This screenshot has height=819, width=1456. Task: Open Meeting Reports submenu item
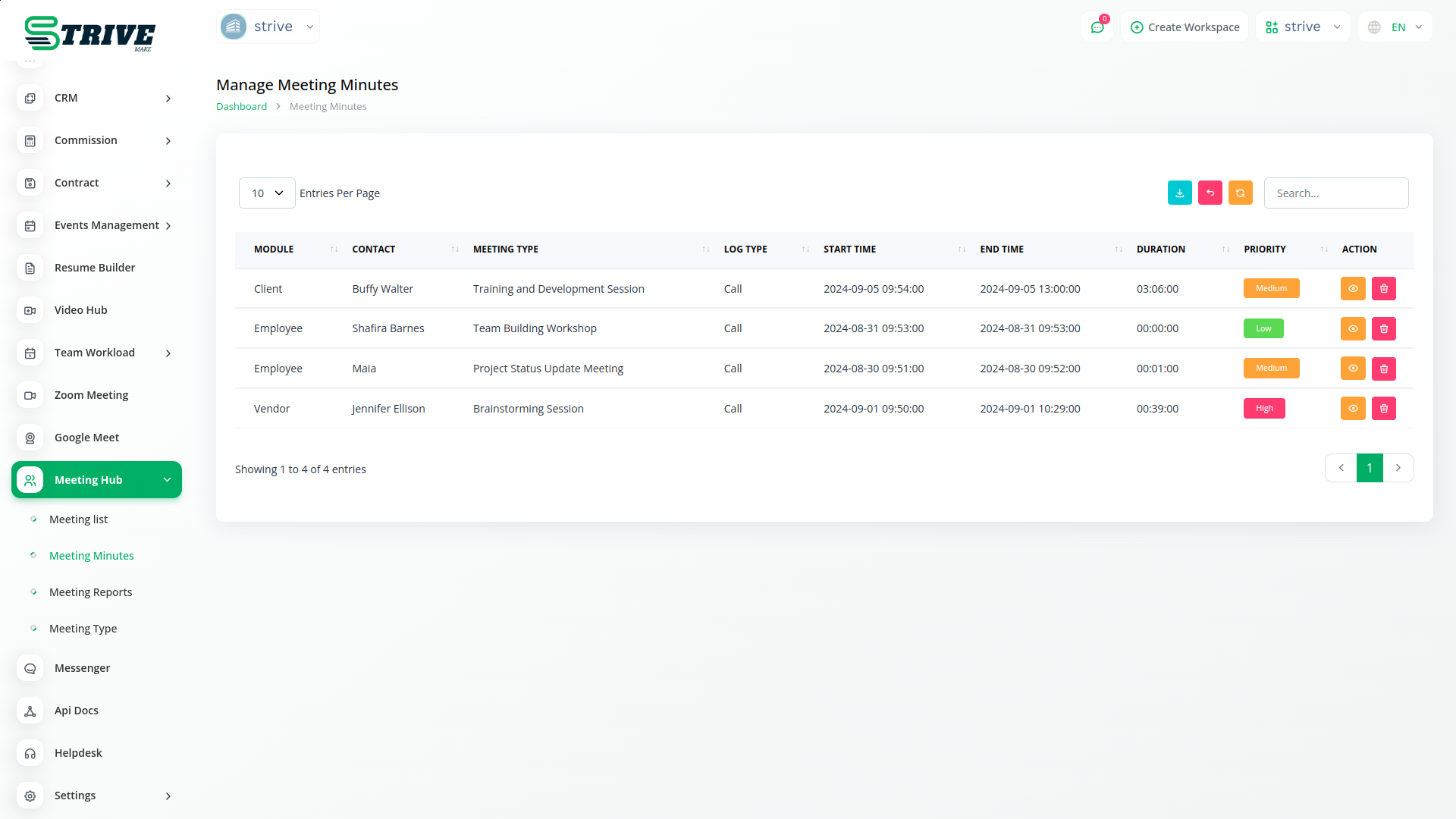[90, 592]
